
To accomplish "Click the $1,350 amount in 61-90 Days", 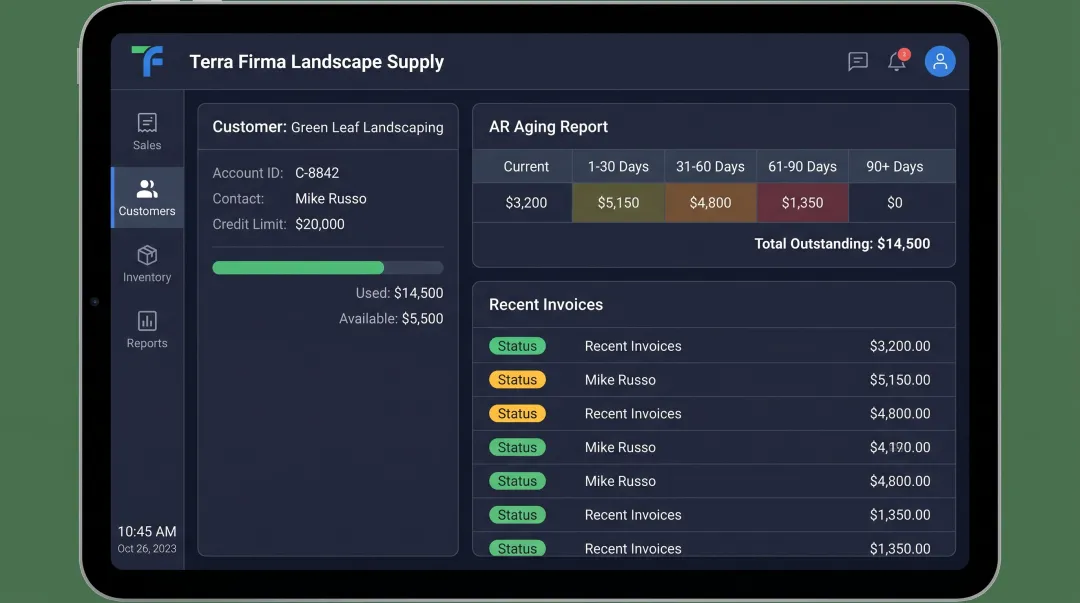I will point(802,202).
